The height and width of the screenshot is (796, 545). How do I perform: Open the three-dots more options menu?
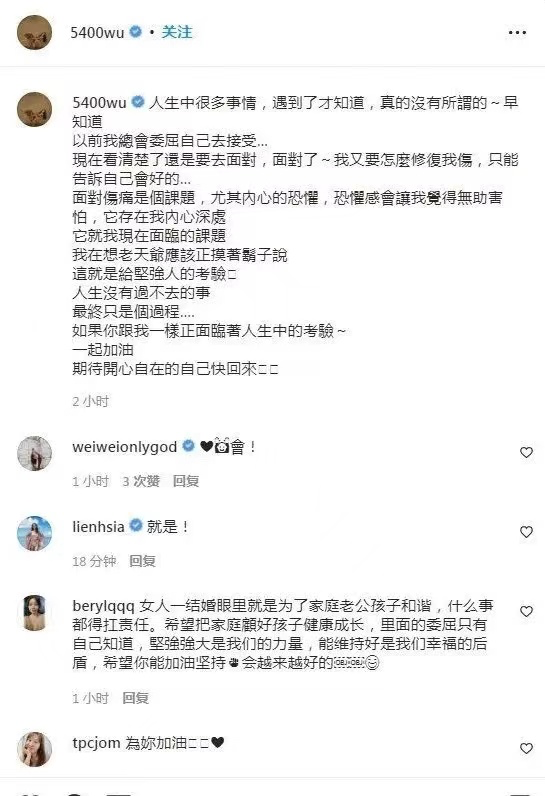[x=517, y=32]
